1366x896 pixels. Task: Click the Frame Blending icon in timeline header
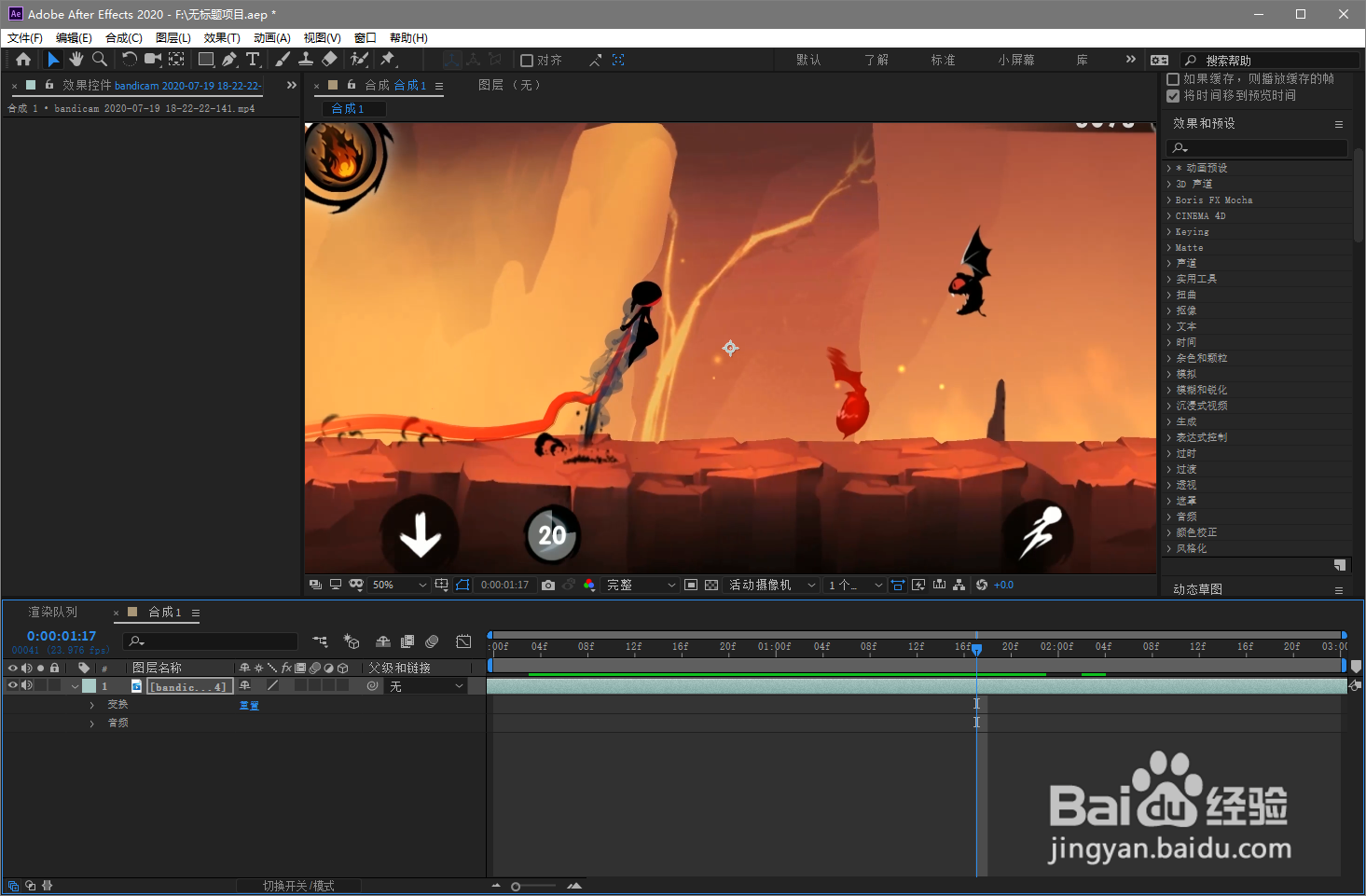pyautogui.click(x=407, y=641)
